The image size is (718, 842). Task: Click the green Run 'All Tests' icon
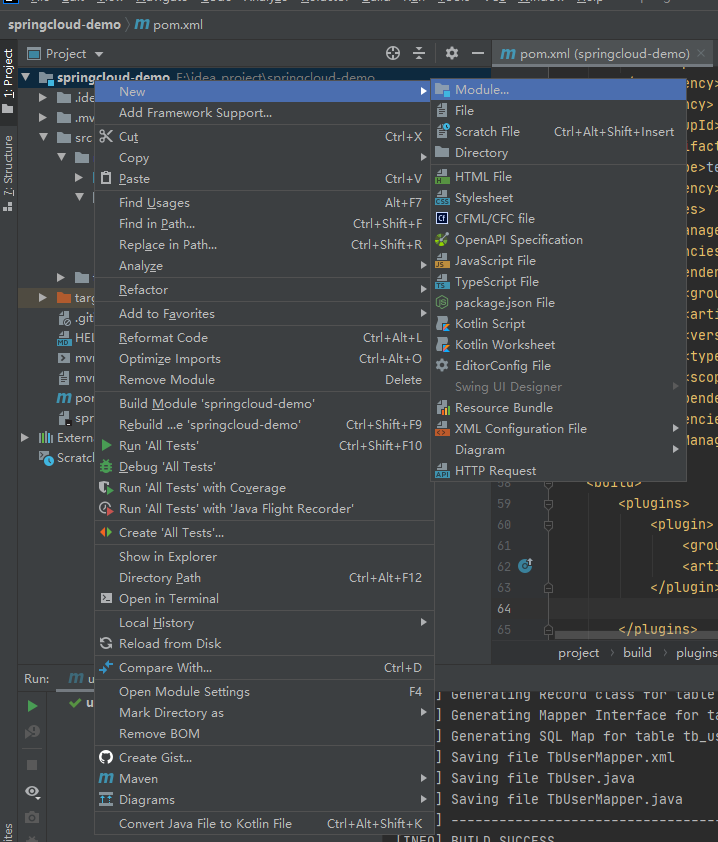pos(106,445)
